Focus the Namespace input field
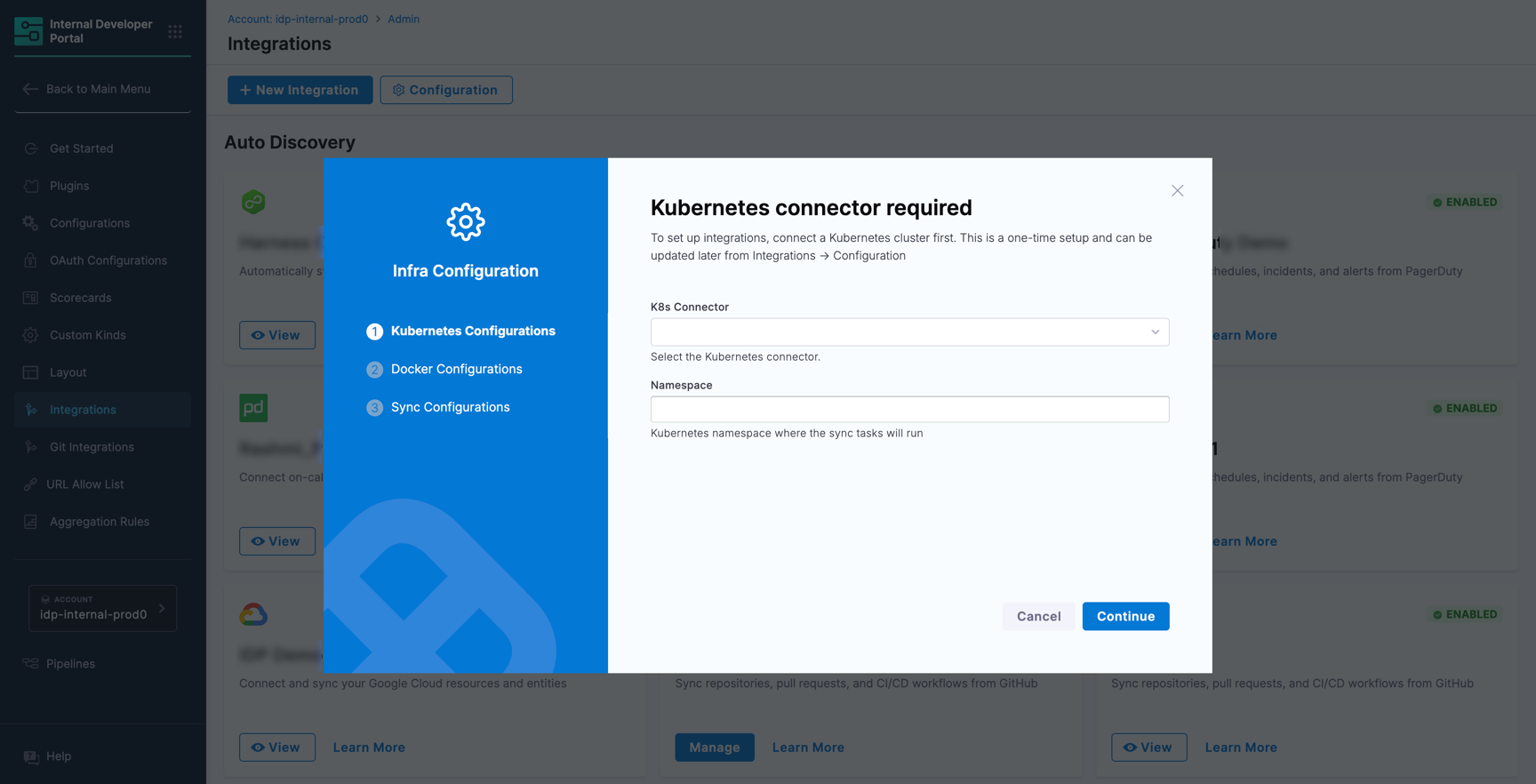1536x784 pixels. tap(909, 409)
